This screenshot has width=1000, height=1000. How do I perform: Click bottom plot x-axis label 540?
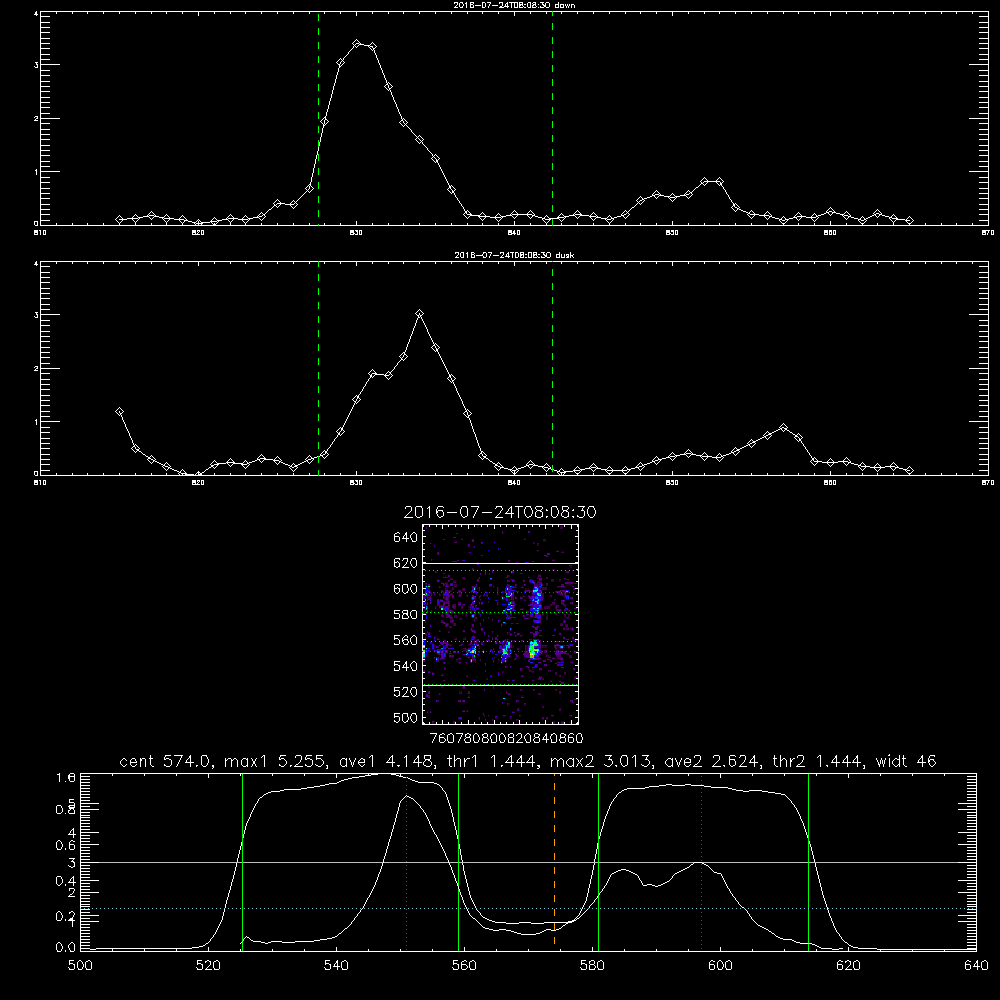point(336,966)
